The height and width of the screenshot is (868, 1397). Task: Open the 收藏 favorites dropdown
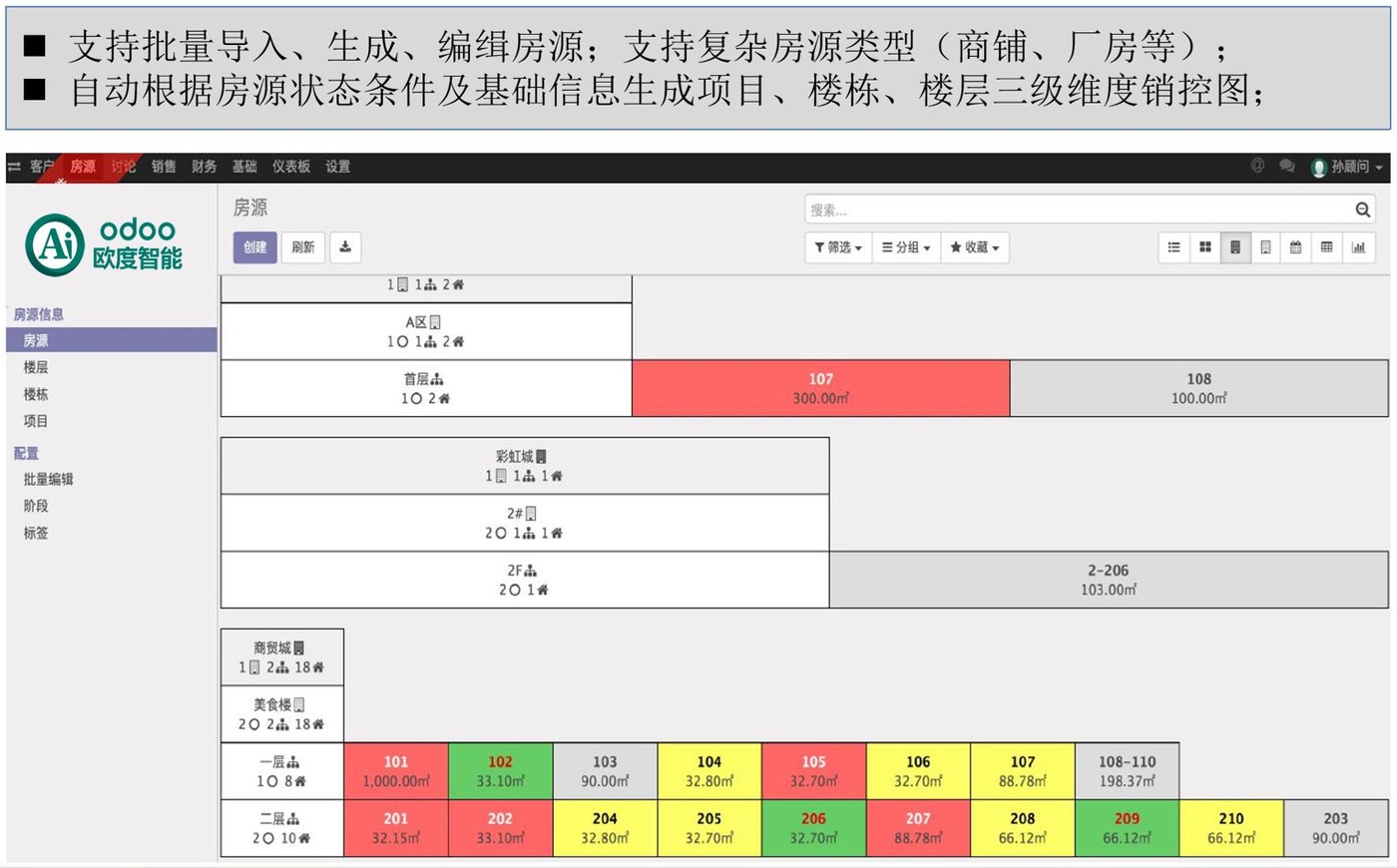pos(974,247)
